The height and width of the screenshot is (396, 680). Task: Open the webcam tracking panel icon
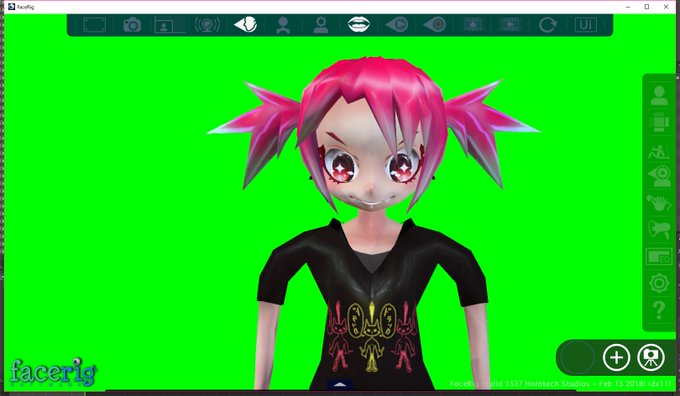click(660, 177)
